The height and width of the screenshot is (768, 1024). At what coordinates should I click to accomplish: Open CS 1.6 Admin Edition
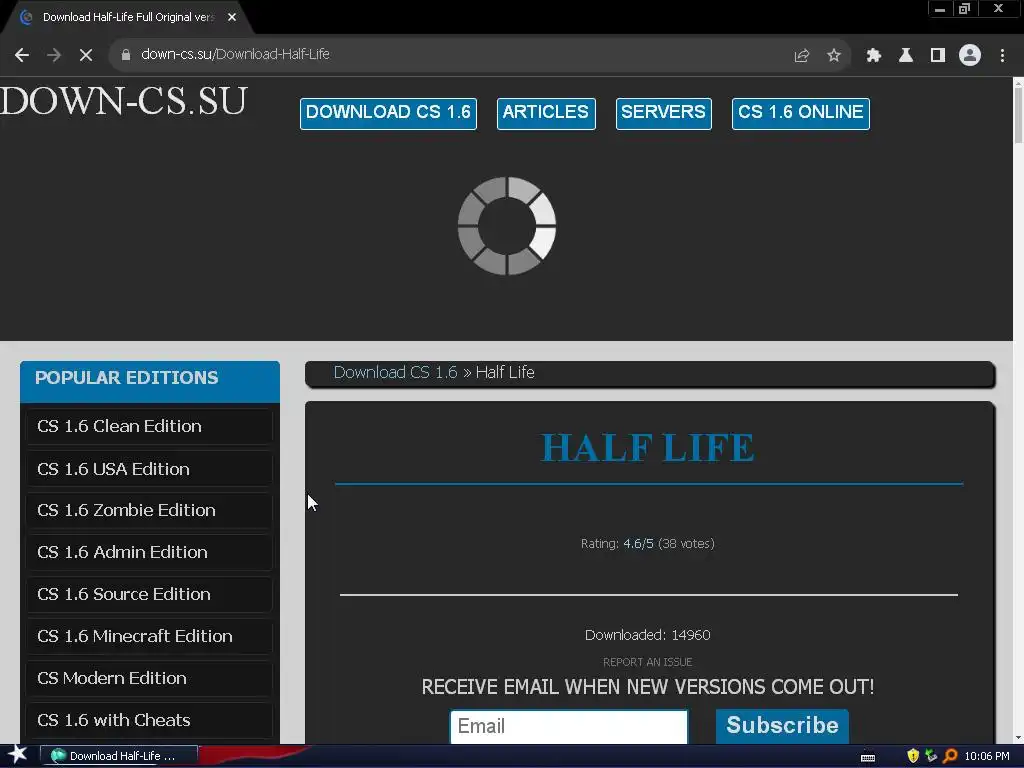coord(150,552)
